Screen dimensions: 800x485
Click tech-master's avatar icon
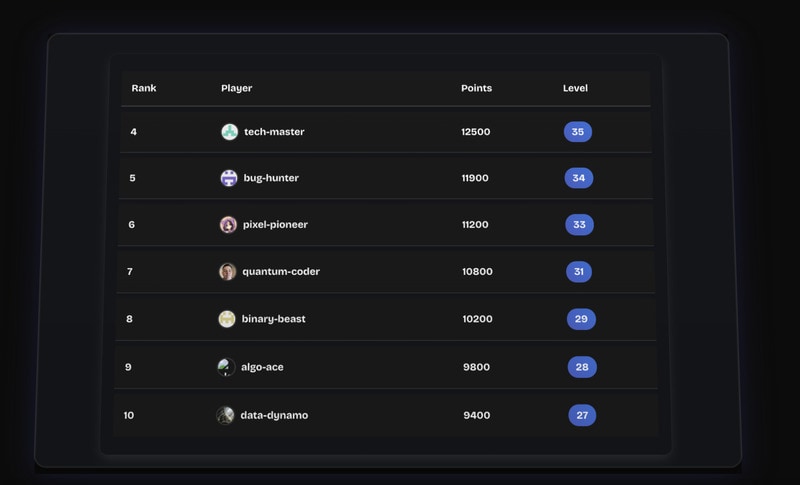pyautogui.click(x=229, y=132)
